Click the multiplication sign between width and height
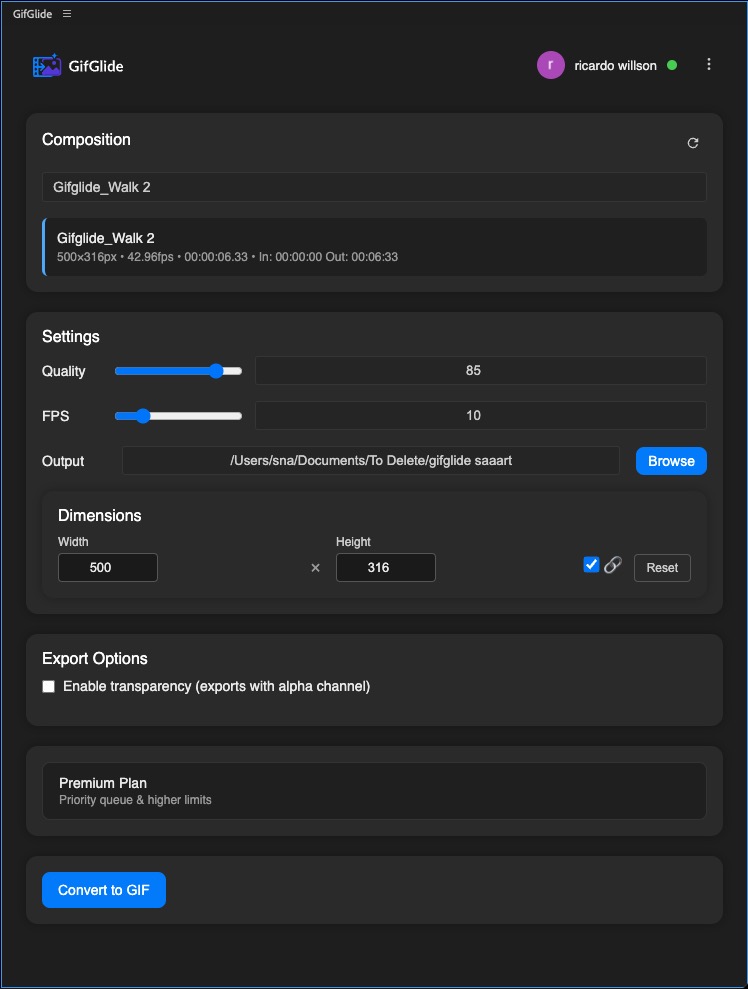Screen dimensions: 748x989 click(x=315, y=567)
